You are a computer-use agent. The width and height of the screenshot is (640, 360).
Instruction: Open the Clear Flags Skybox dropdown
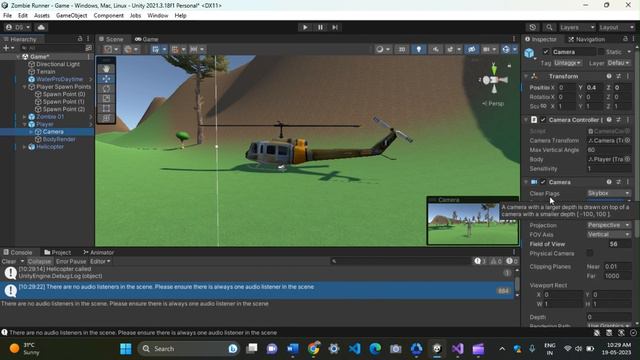[609, 193]
